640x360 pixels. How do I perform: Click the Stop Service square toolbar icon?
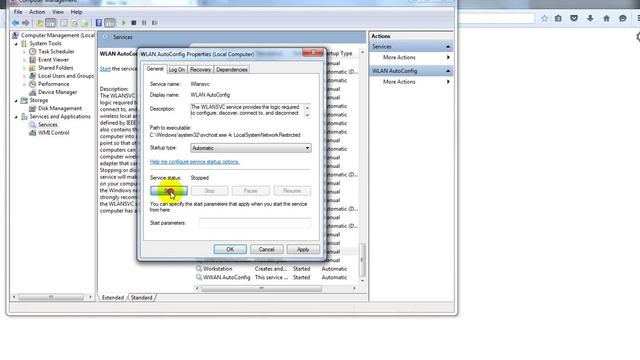pyautogui.click(x=133, y=23)
